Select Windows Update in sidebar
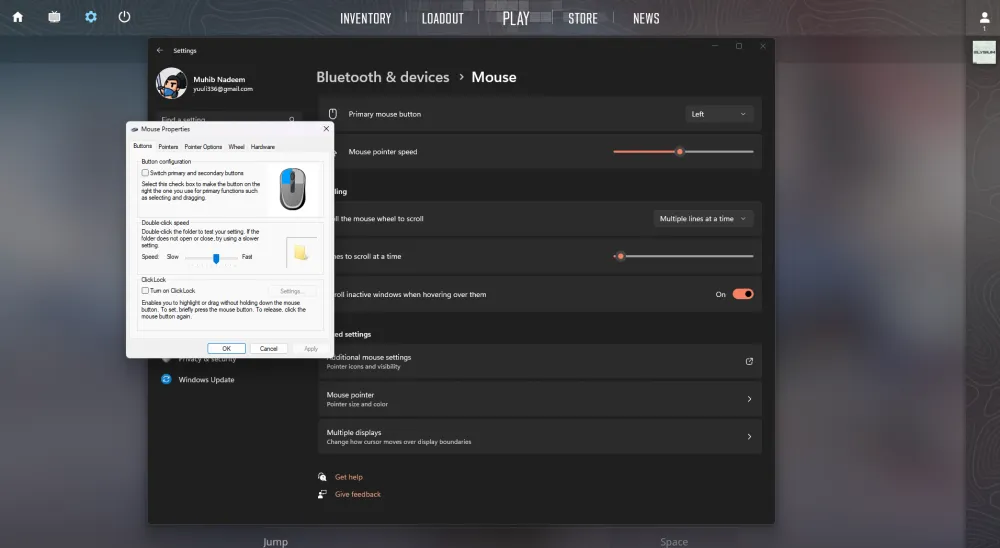 point(206,380)
